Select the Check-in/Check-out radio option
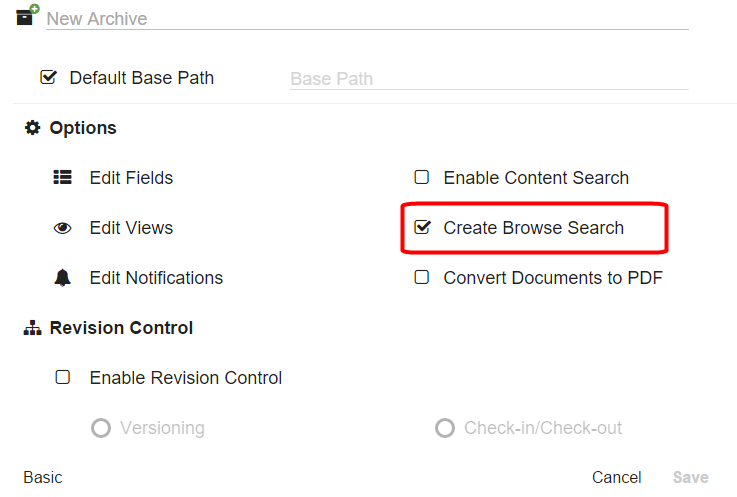This screenshot has height=497, width=737. click(x=445, y=428)
